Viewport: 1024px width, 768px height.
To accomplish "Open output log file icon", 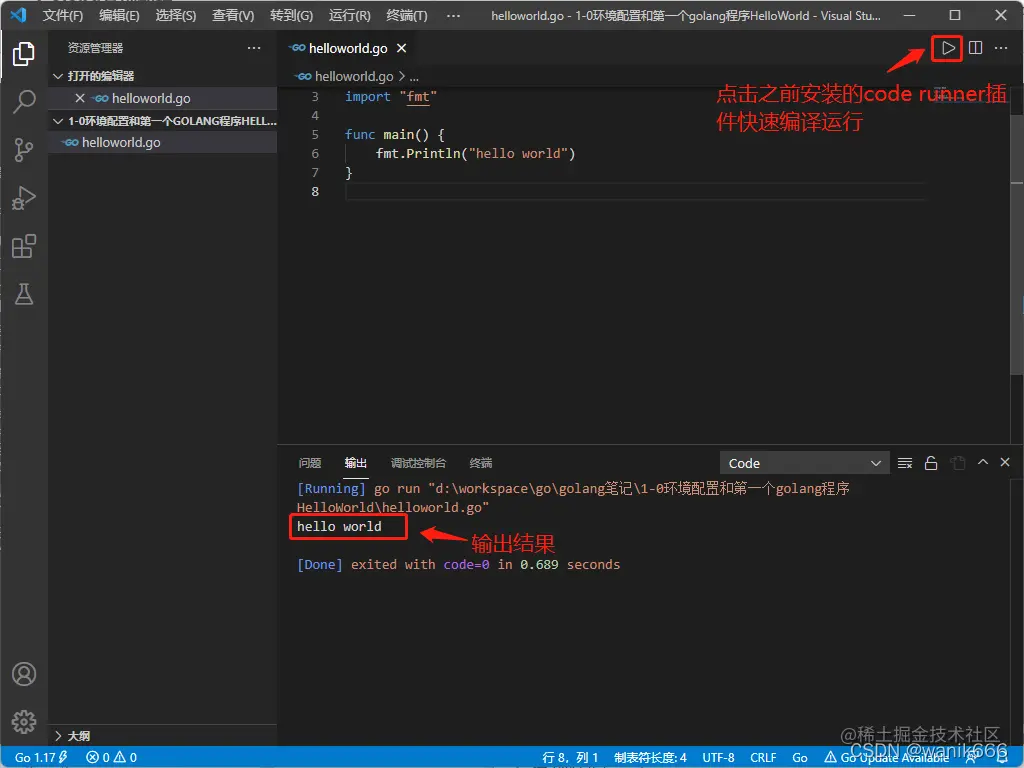I will pos(957,463).
